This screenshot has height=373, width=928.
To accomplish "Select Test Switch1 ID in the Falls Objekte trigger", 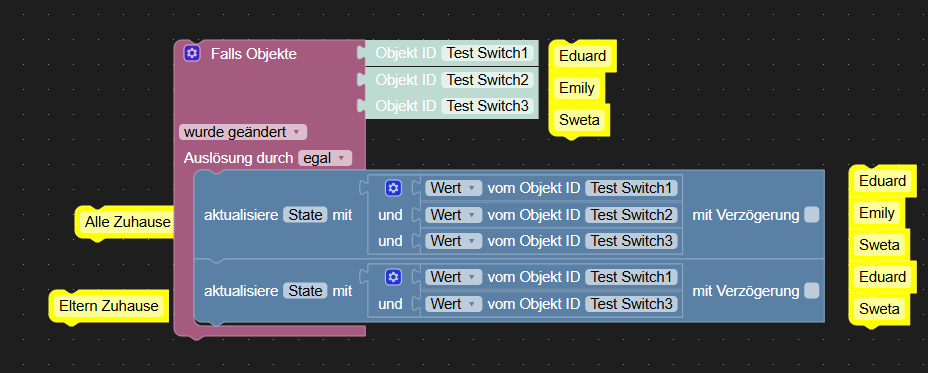I will point(487,53).
